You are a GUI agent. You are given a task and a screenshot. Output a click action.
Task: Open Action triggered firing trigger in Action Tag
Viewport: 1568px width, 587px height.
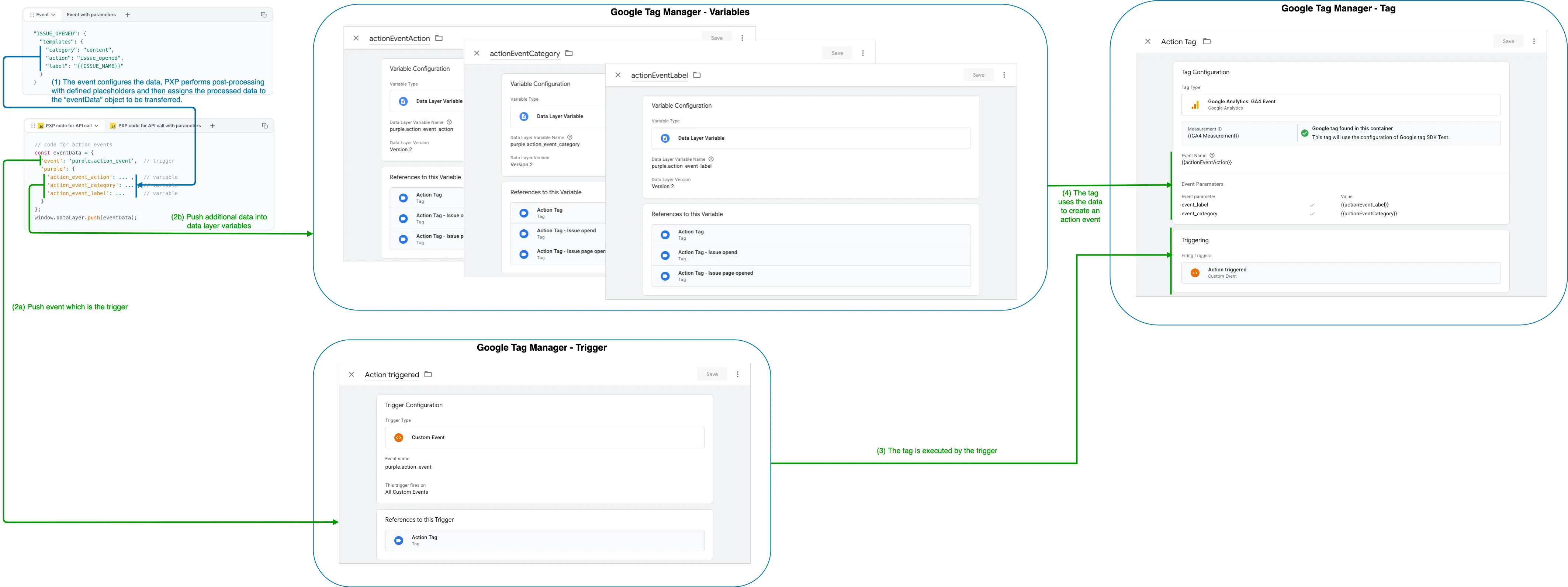coord(1340,272)
